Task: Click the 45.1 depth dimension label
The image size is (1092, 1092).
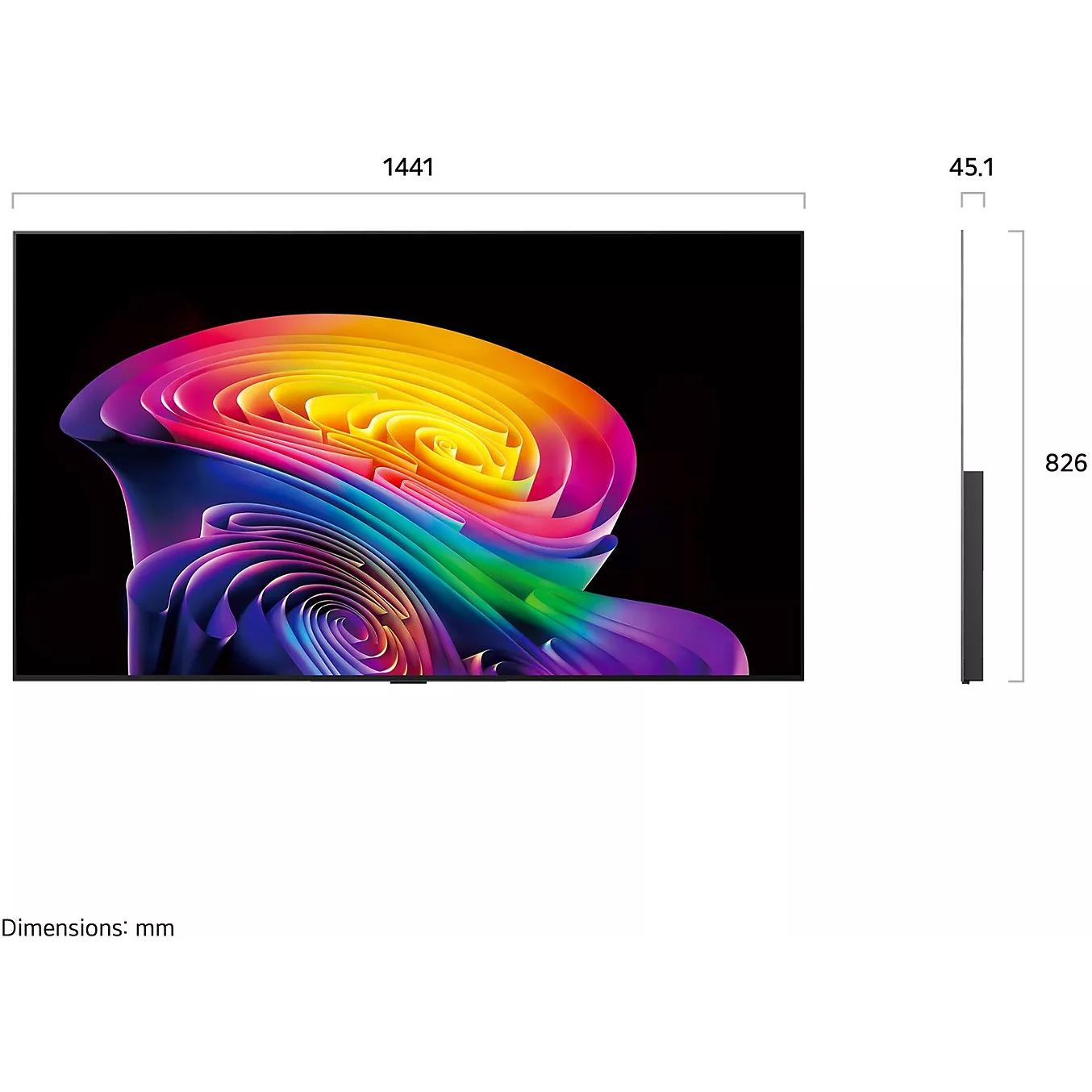Action: click(x=972, y=167)
